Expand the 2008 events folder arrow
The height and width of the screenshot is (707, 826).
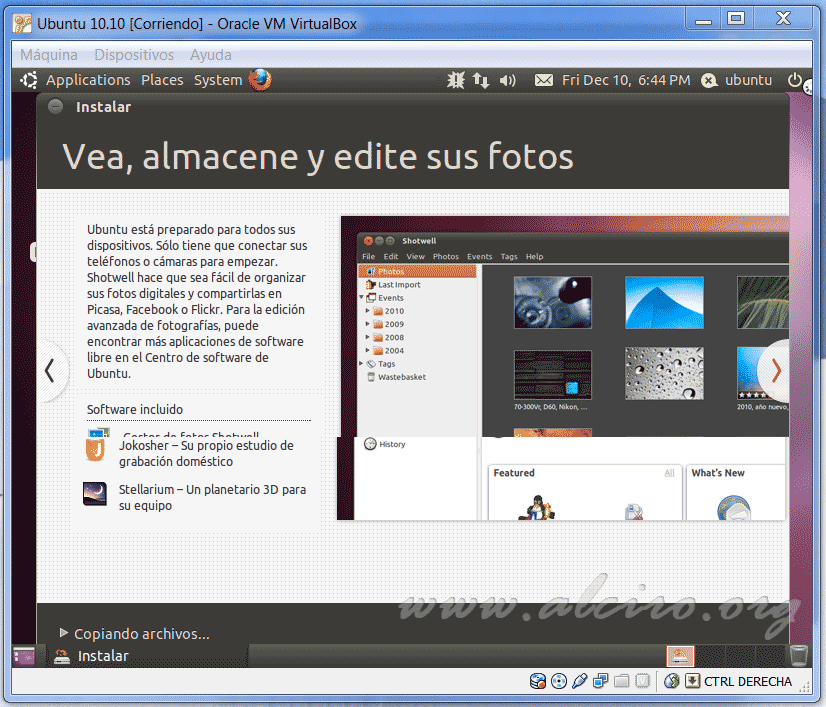pos(367,337)
